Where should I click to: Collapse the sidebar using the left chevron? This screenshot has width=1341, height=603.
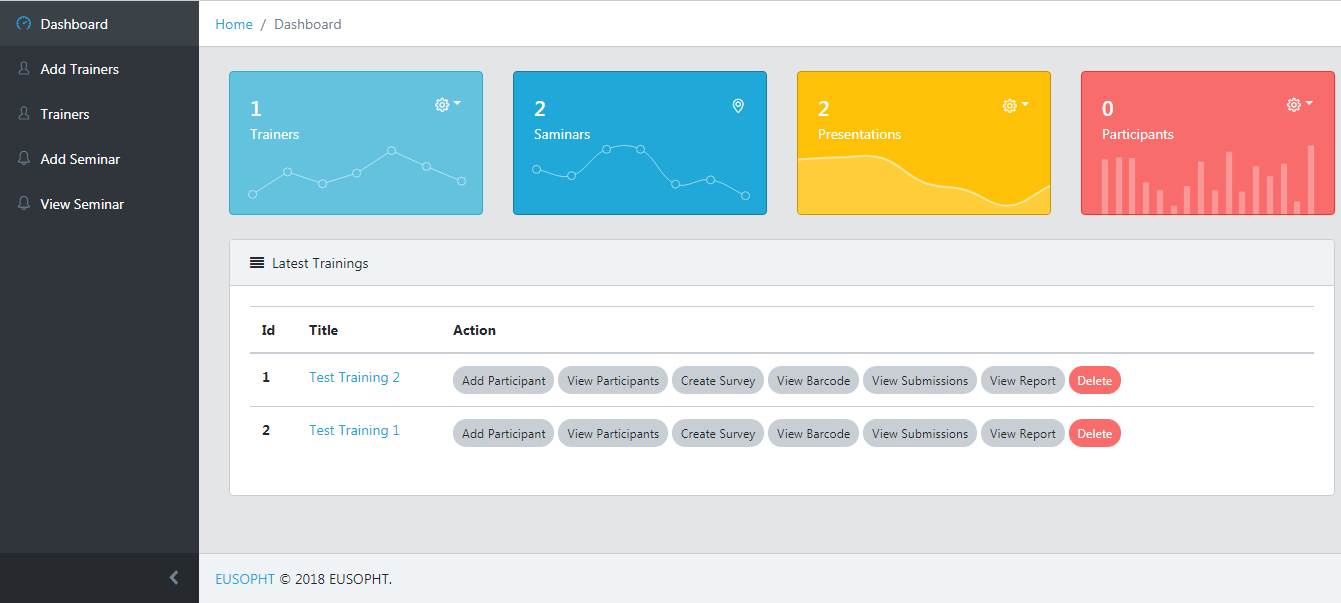click(x=174, y=578)
